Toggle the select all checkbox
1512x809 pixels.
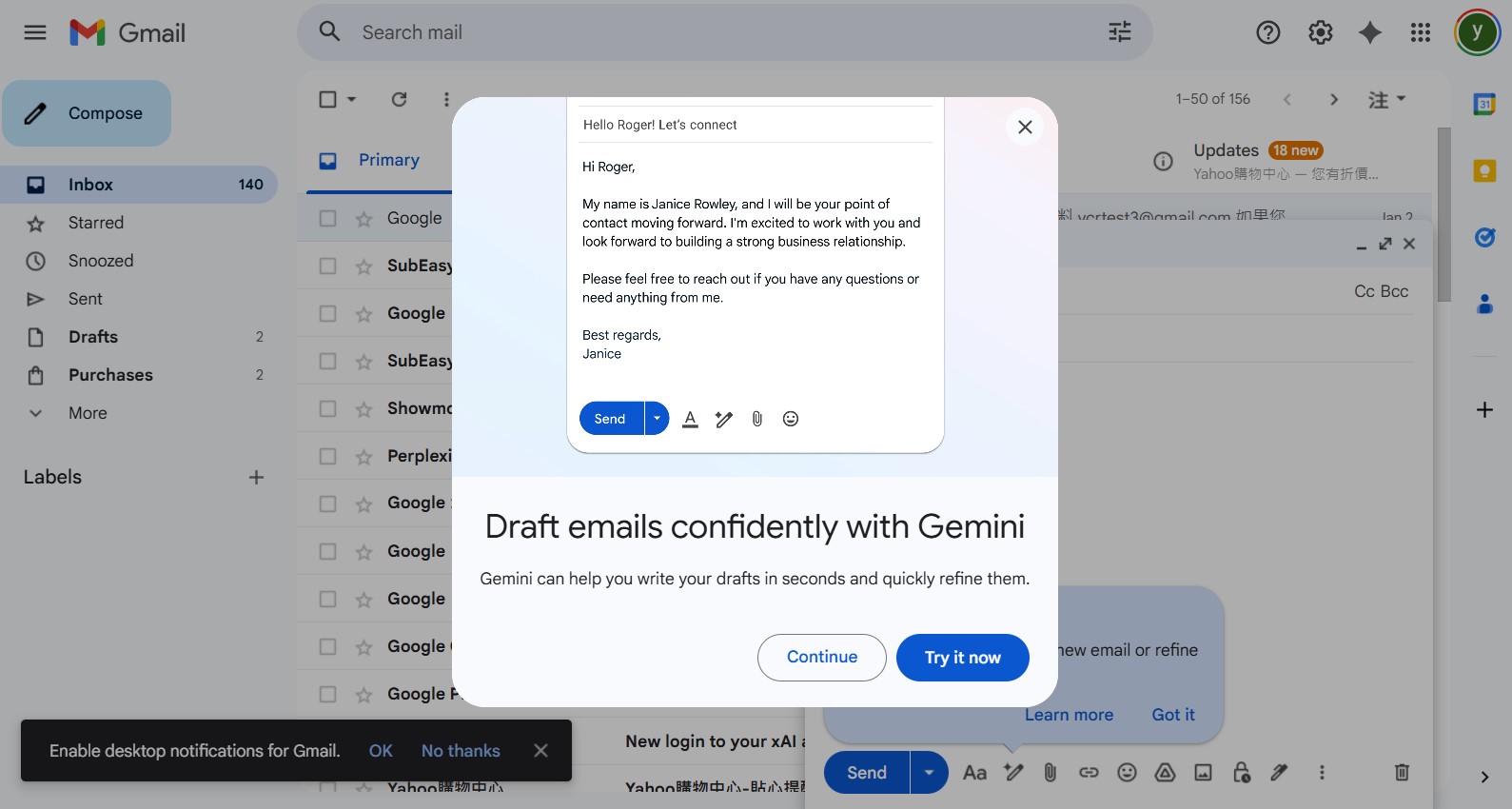[327, 99]
